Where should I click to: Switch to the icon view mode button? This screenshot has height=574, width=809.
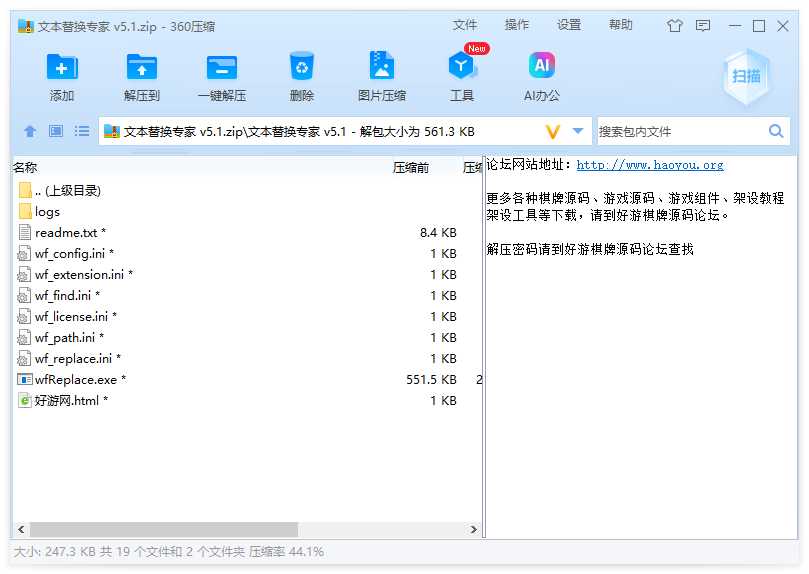56,131
